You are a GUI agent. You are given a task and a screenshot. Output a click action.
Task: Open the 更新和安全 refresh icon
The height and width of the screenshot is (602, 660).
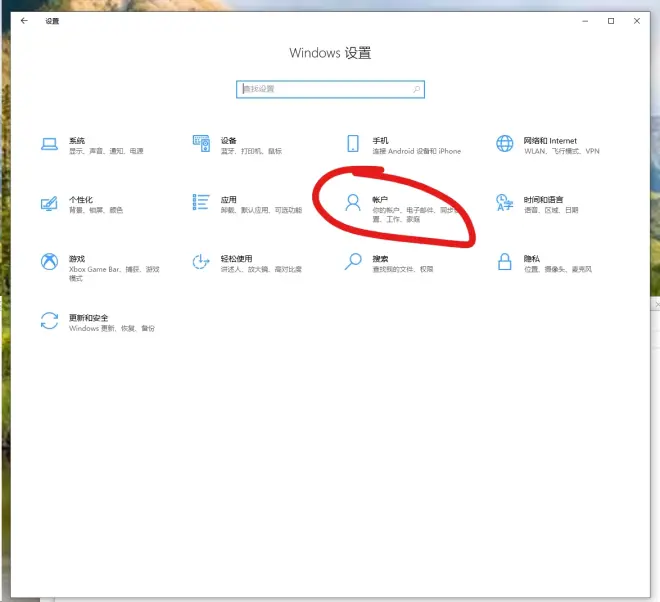[49, 321]
